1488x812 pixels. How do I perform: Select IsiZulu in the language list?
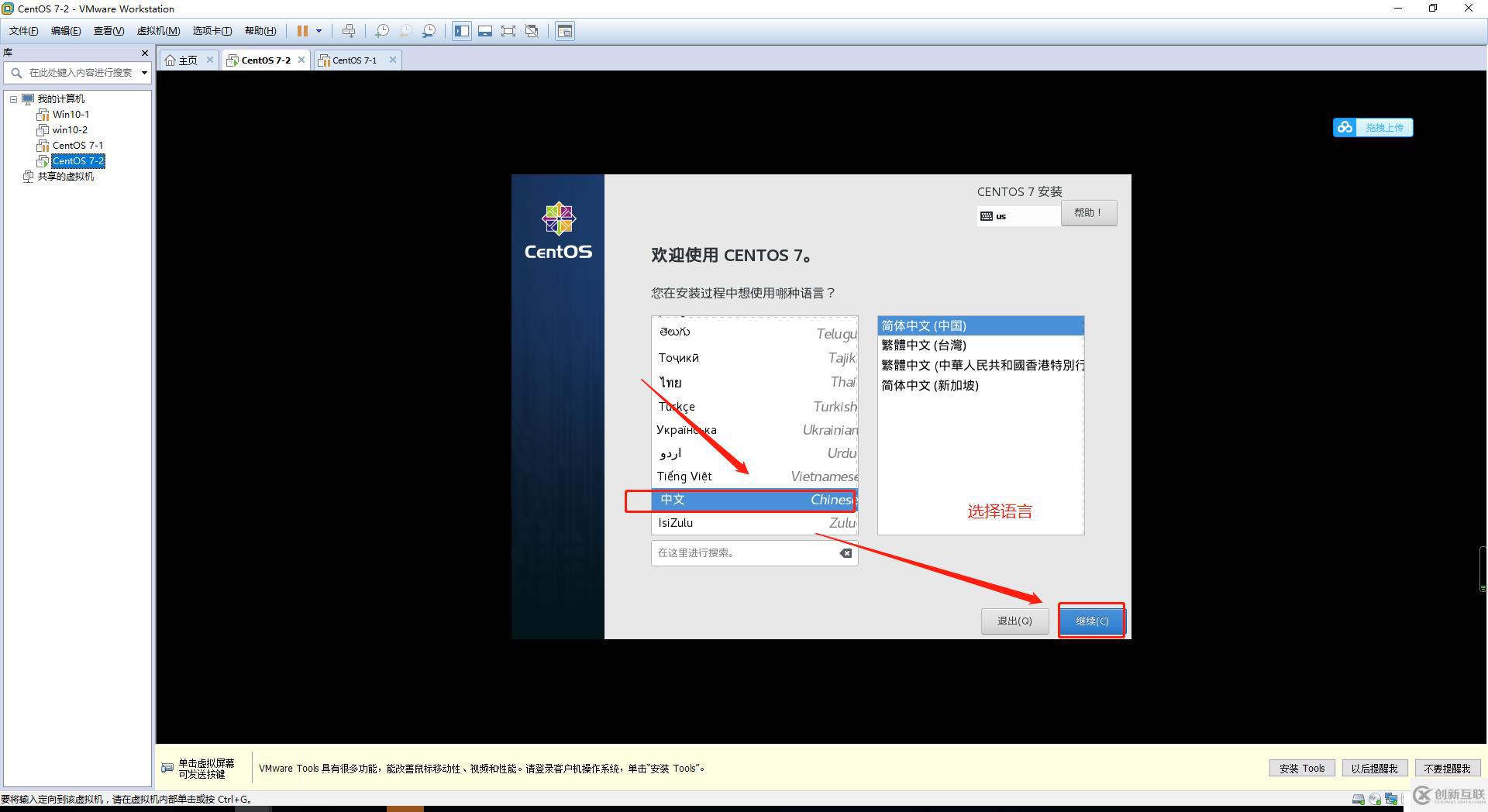[754, 523]
